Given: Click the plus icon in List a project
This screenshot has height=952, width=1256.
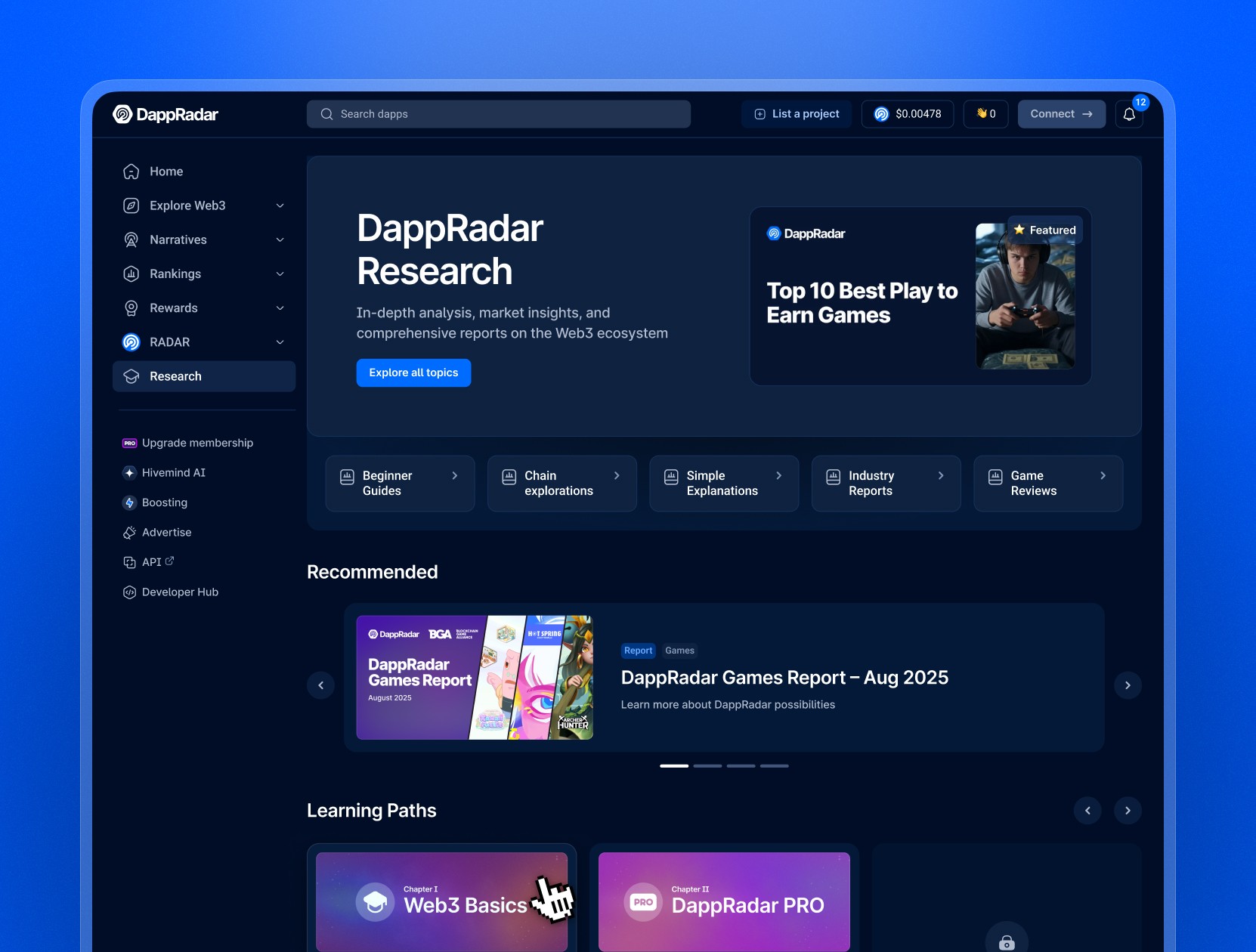Looking at the screenshot, I should click(x=759, y=114).
